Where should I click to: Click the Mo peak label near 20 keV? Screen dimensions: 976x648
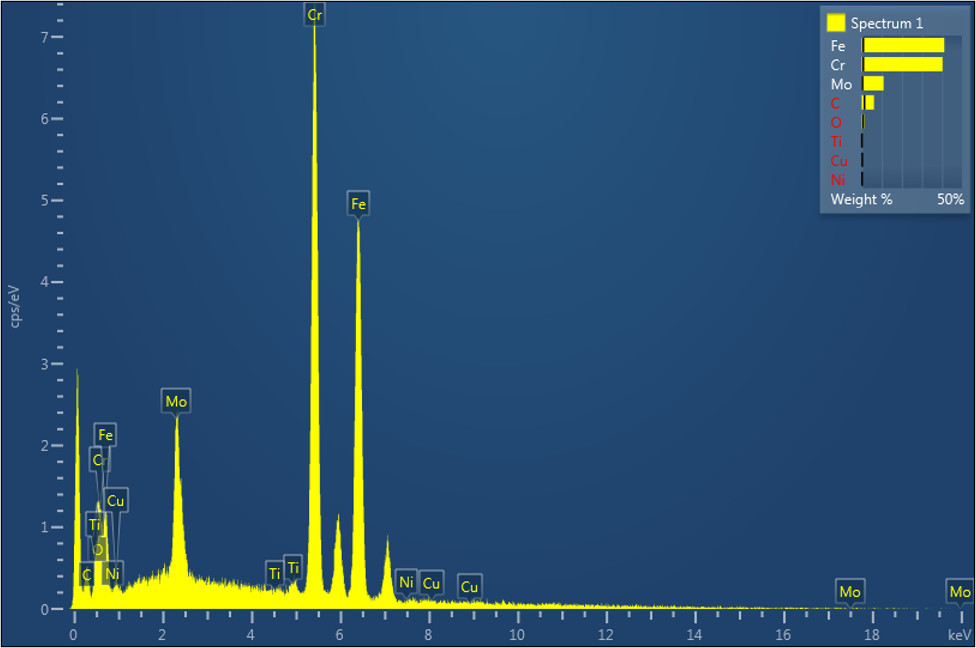(960, 592)
